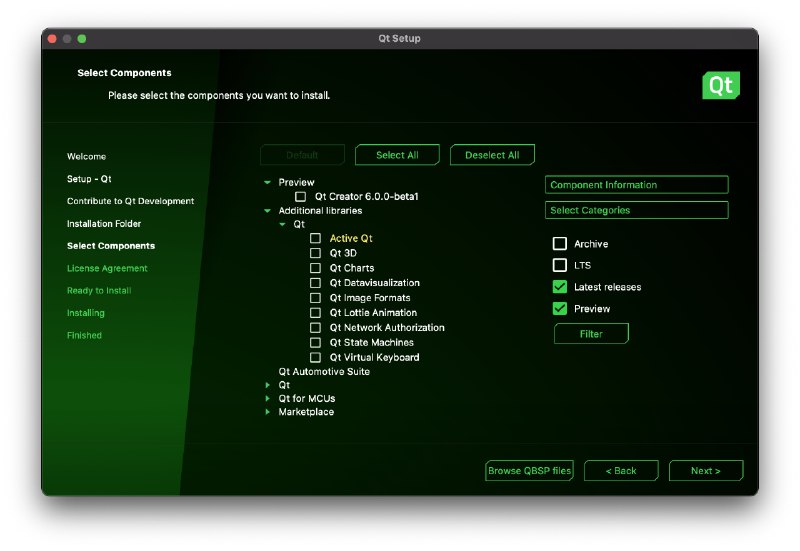Open Browse QBSP files
This screenshot has height=551, width=800.
pos(529,470)
